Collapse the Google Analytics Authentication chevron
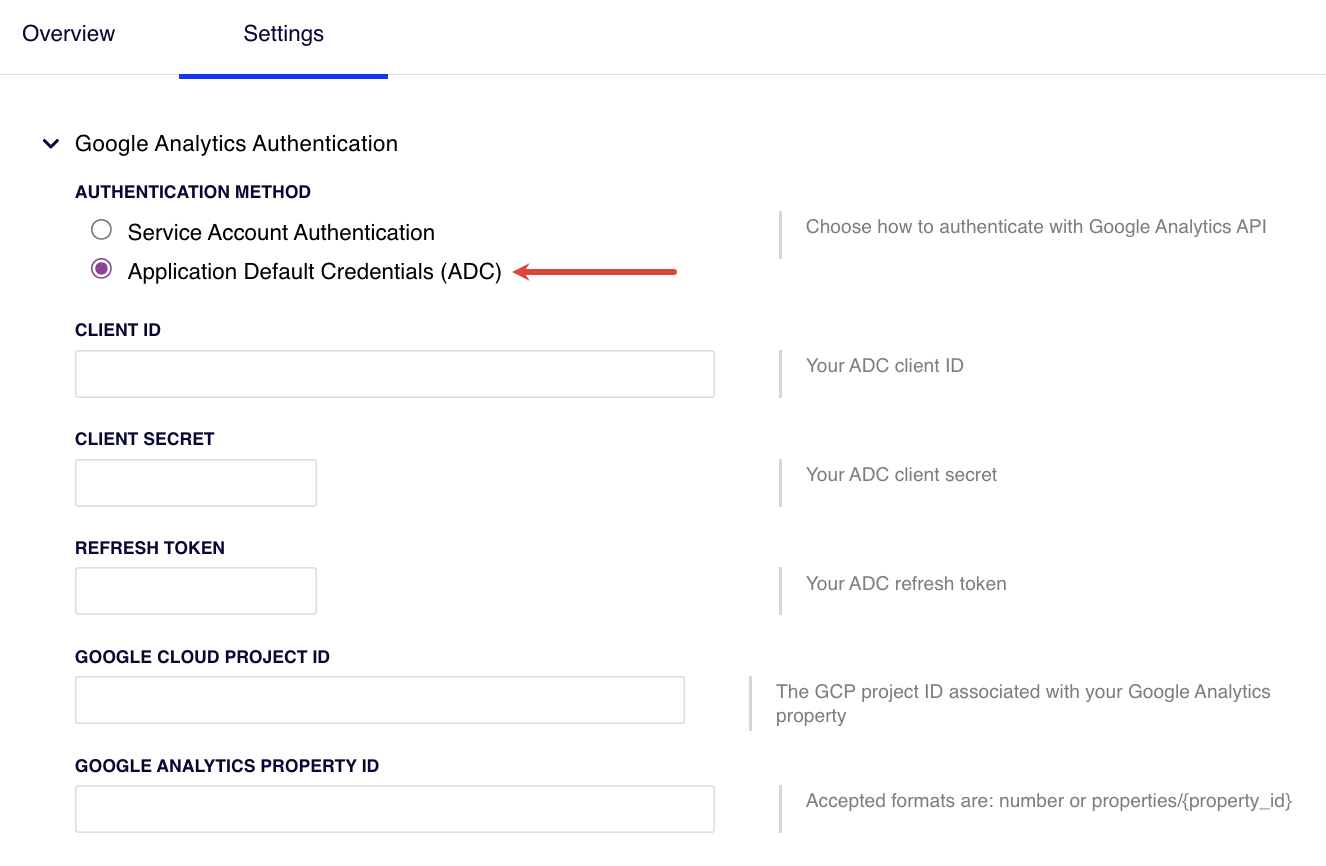Screen dimensions: 1326x866 tap(50, 144)
